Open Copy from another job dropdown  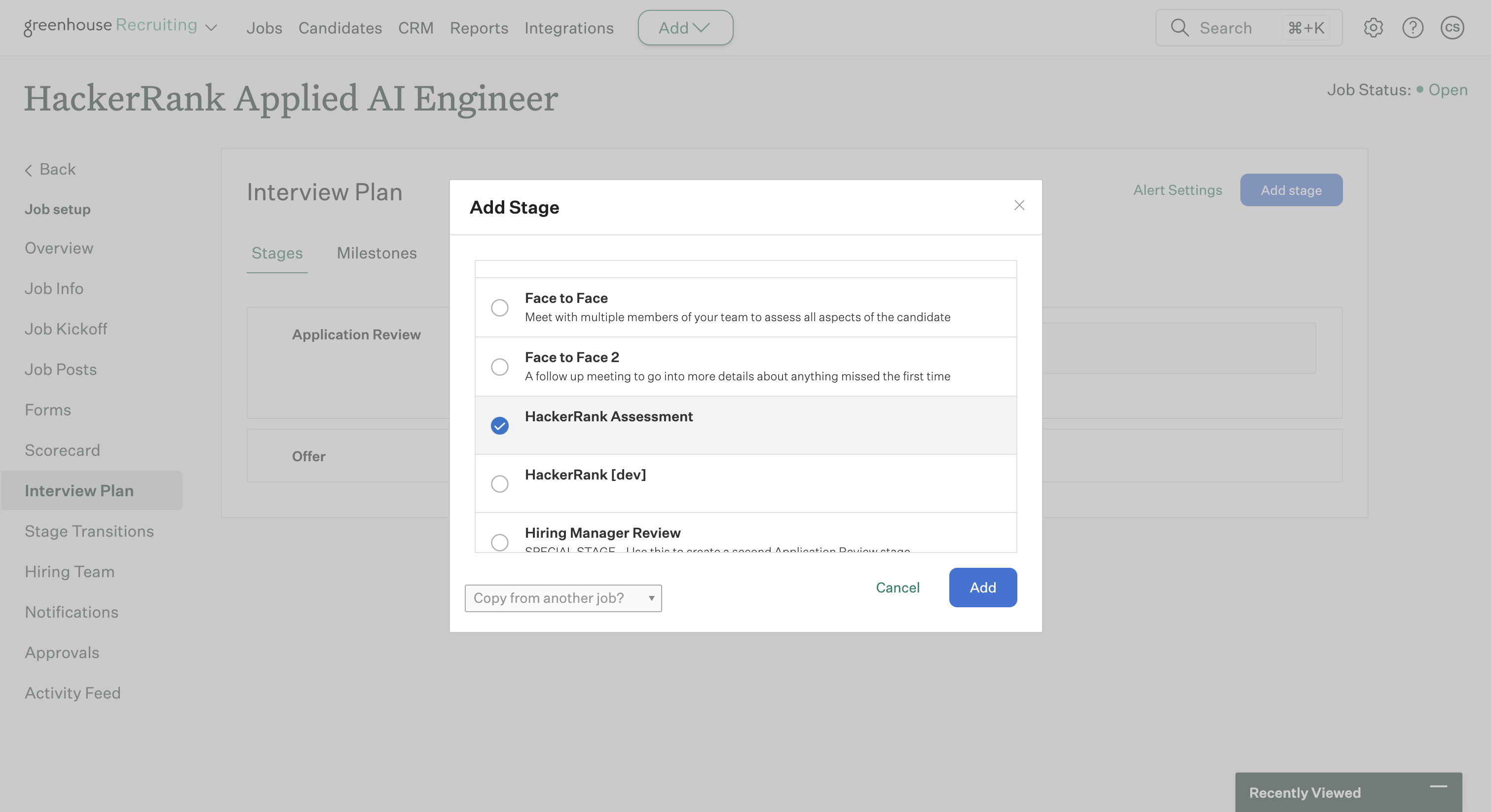coord(562,598)
